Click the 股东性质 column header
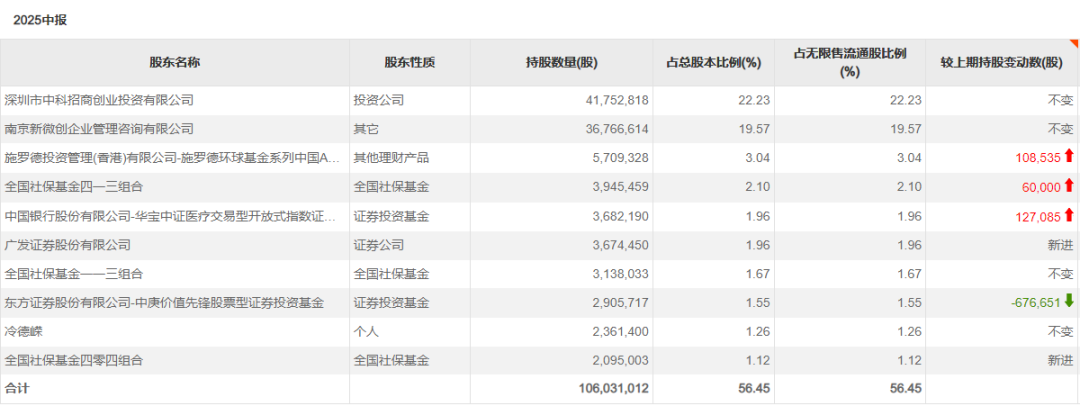Viewport: 1080px width, 406px height. click(410, 62)
